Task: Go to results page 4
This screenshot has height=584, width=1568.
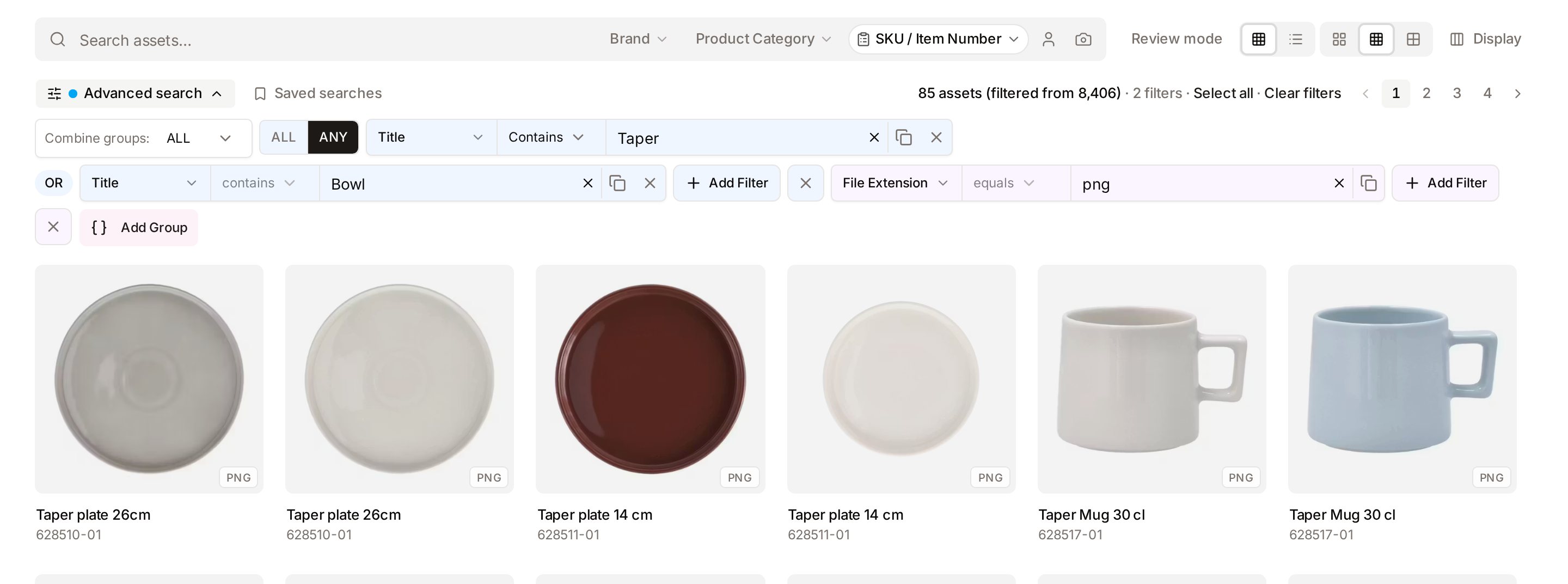Action: click(x=1487, y=94)
